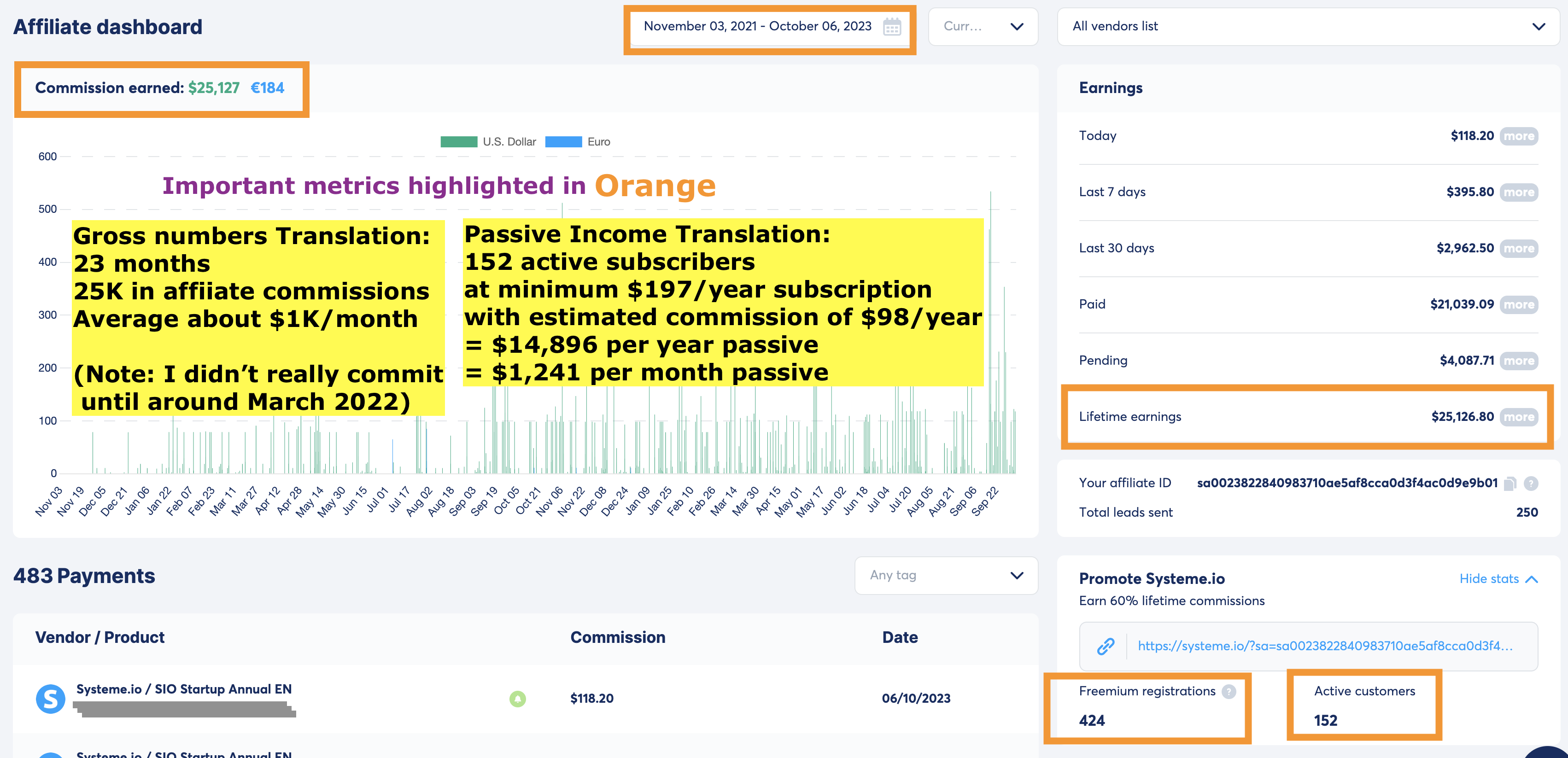Click Freemium registrations count 424
This screenshot has height=758, width=1568.
click(x=1092, y=721)
